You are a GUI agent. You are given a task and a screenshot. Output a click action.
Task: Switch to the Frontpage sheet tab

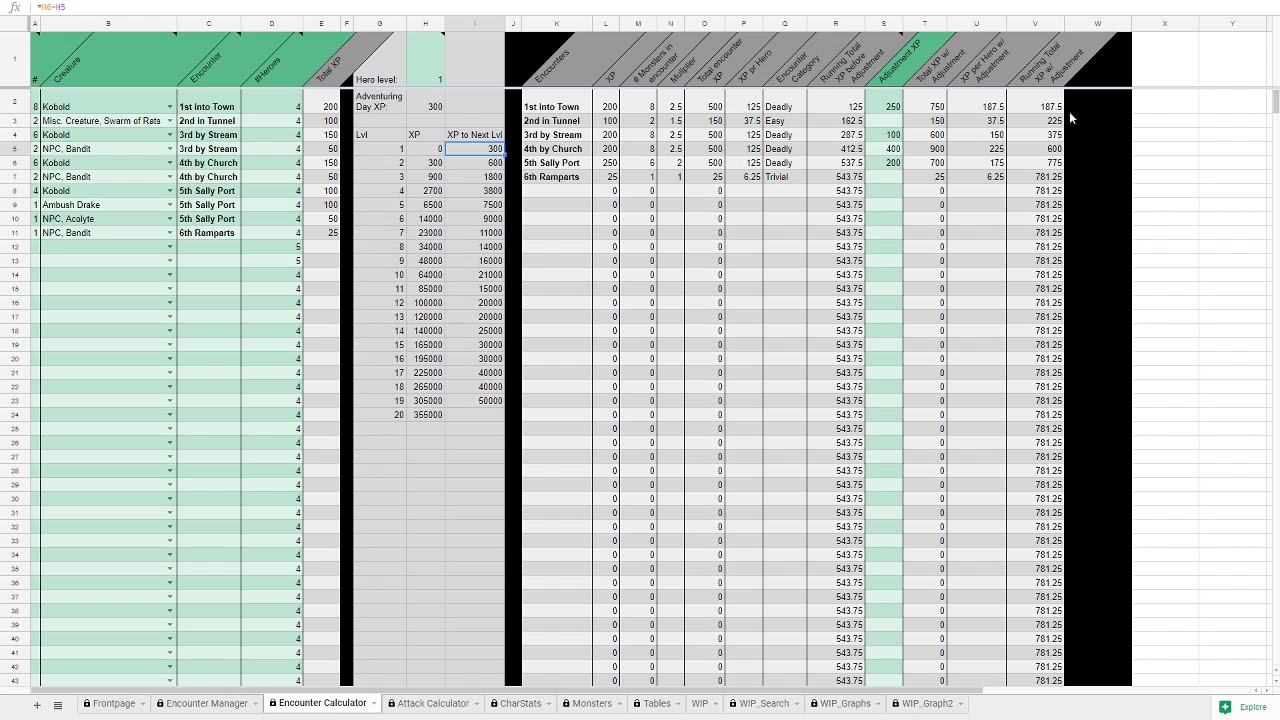[x=113, y=704]
